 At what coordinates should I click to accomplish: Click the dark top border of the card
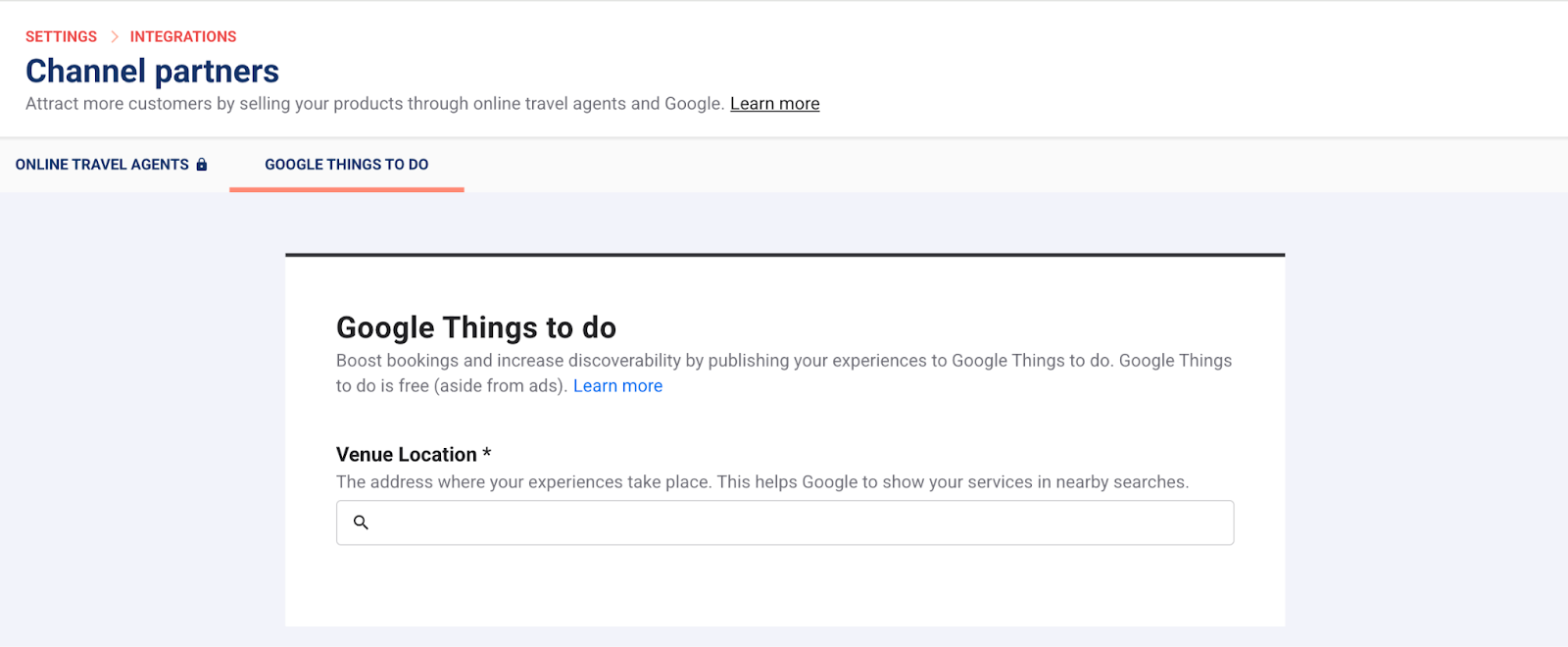(784, 255)
